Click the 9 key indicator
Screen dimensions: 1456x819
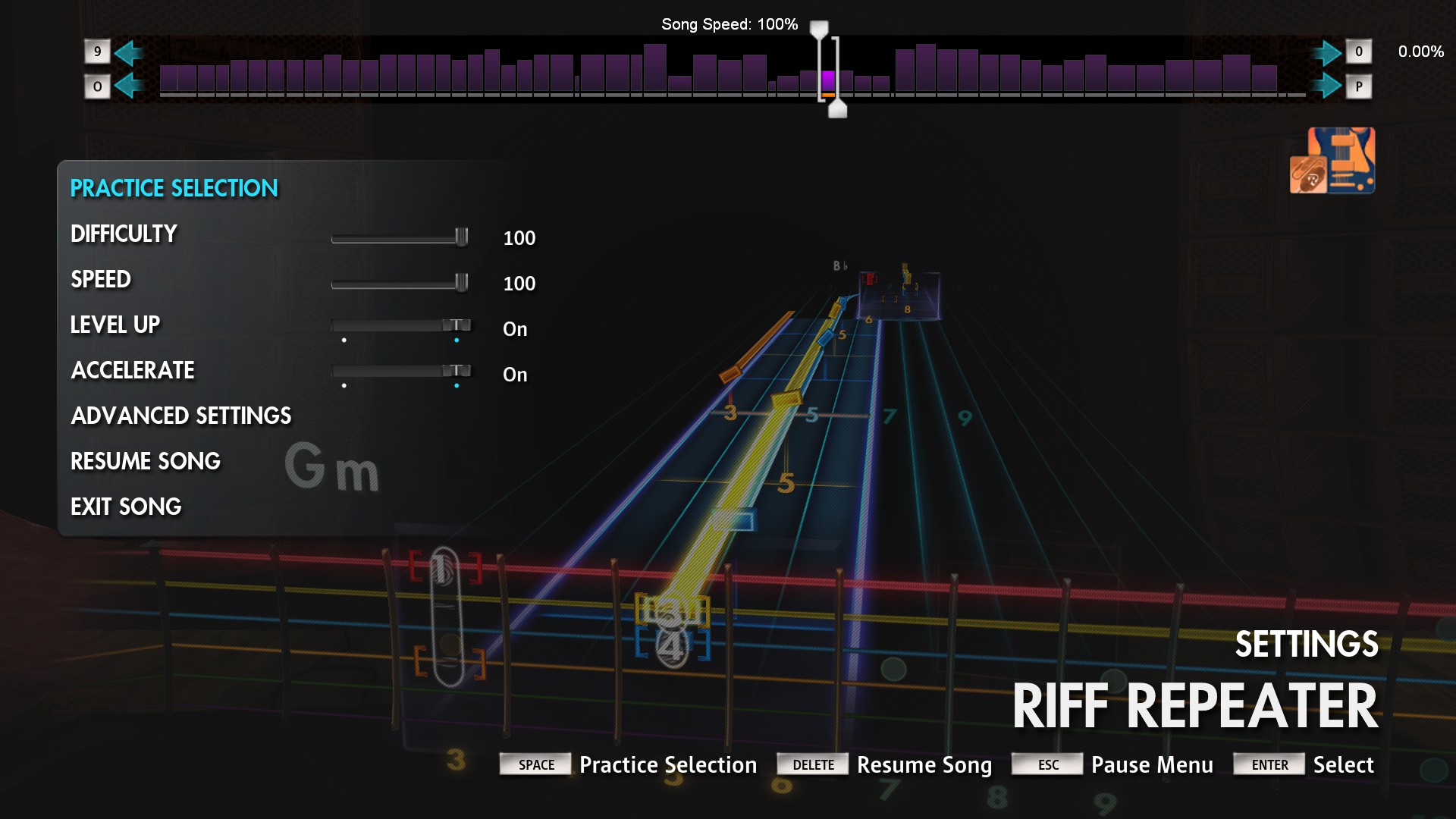click(x=97, y=52)
